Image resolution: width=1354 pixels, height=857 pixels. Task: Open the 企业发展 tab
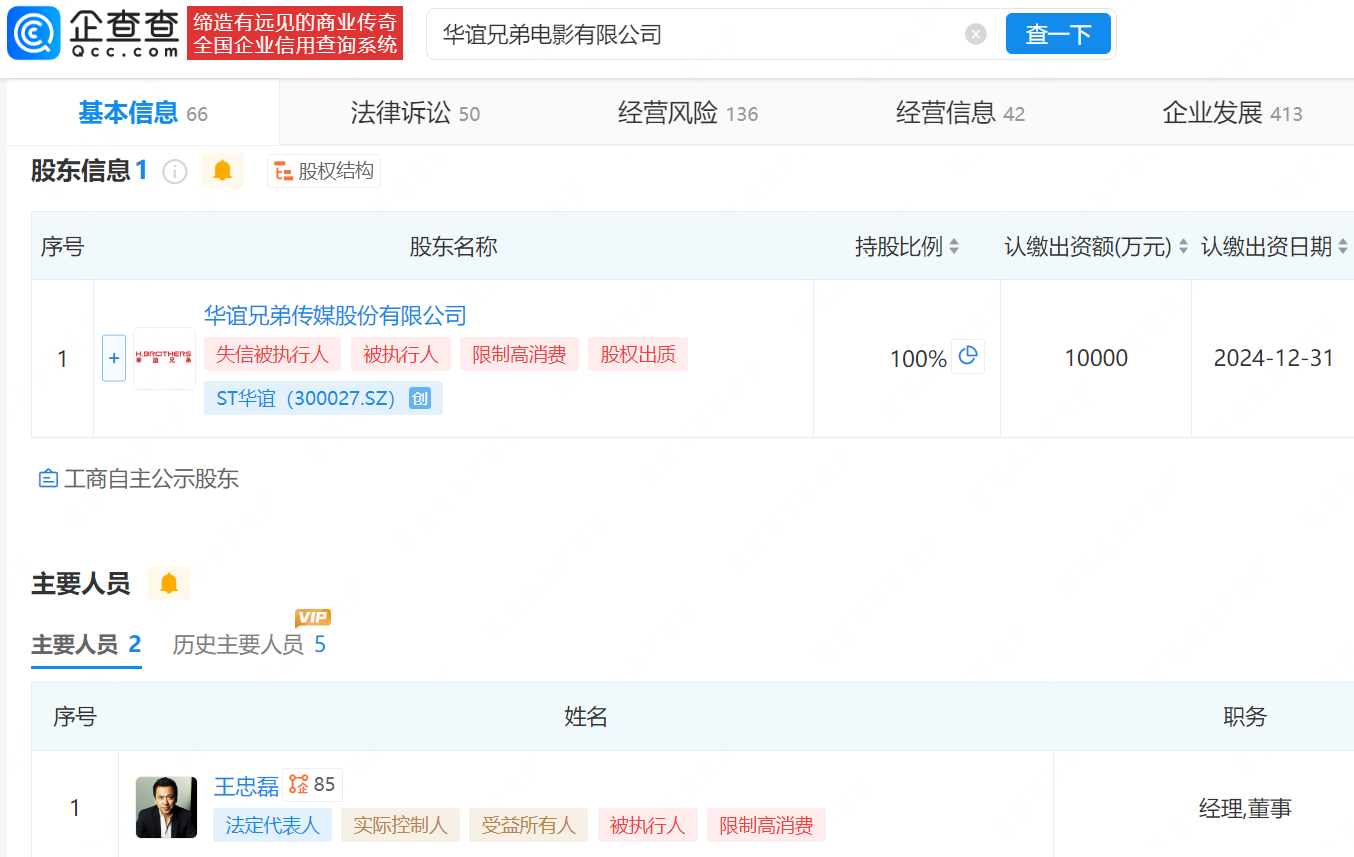coord(1232,113)
